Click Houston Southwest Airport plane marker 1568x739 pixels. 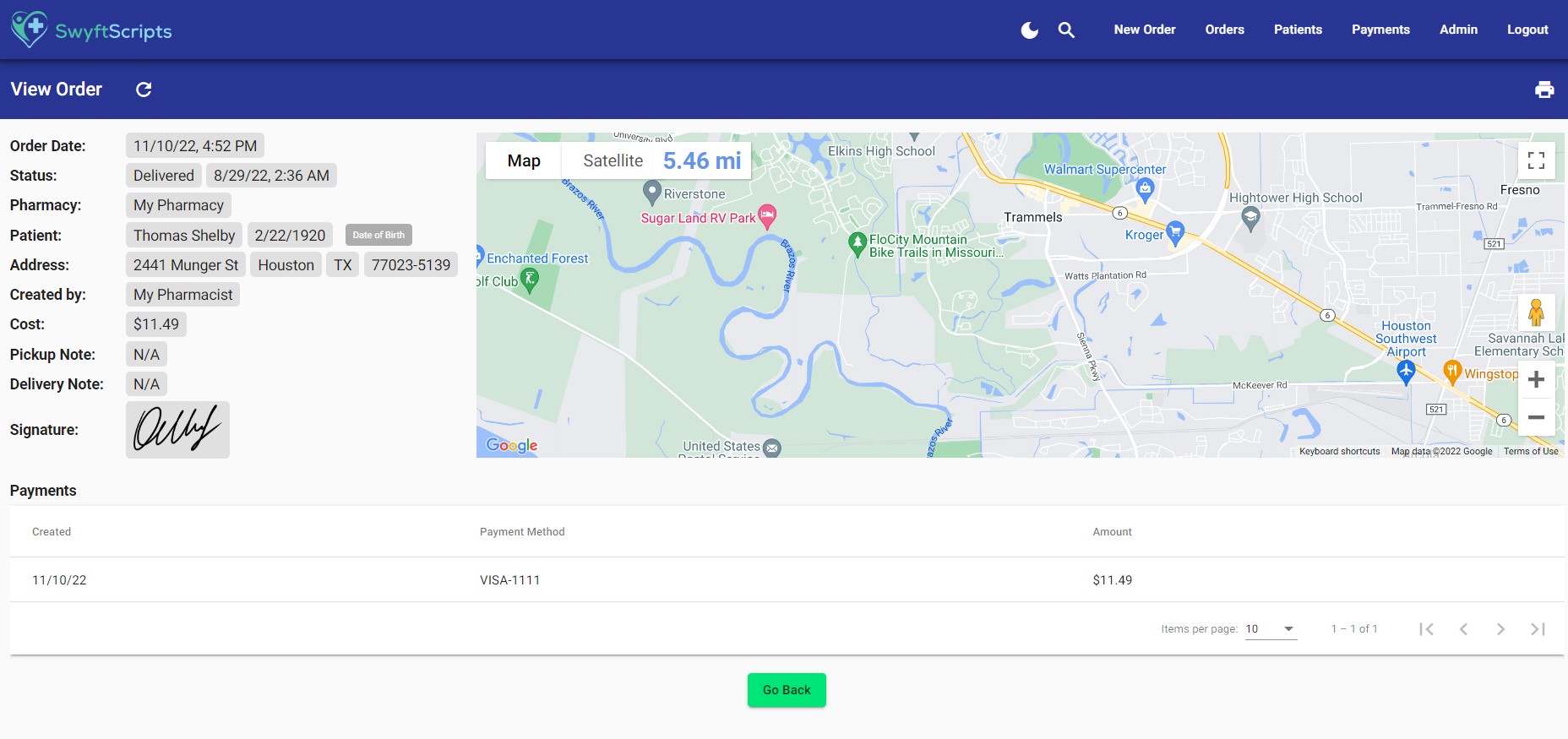(1406, 372)
